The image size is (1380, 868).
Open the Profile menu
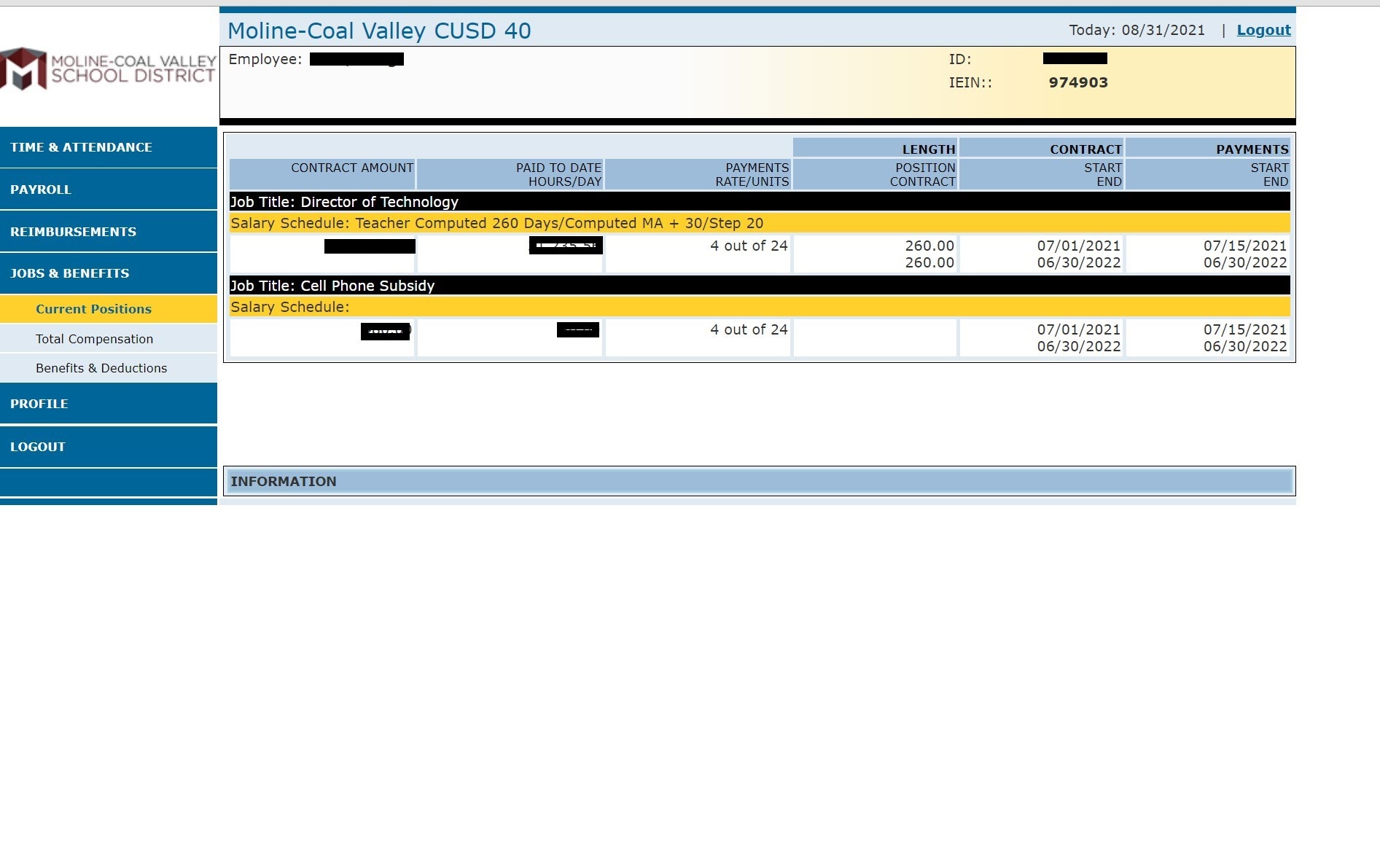(x=39, y=404)
